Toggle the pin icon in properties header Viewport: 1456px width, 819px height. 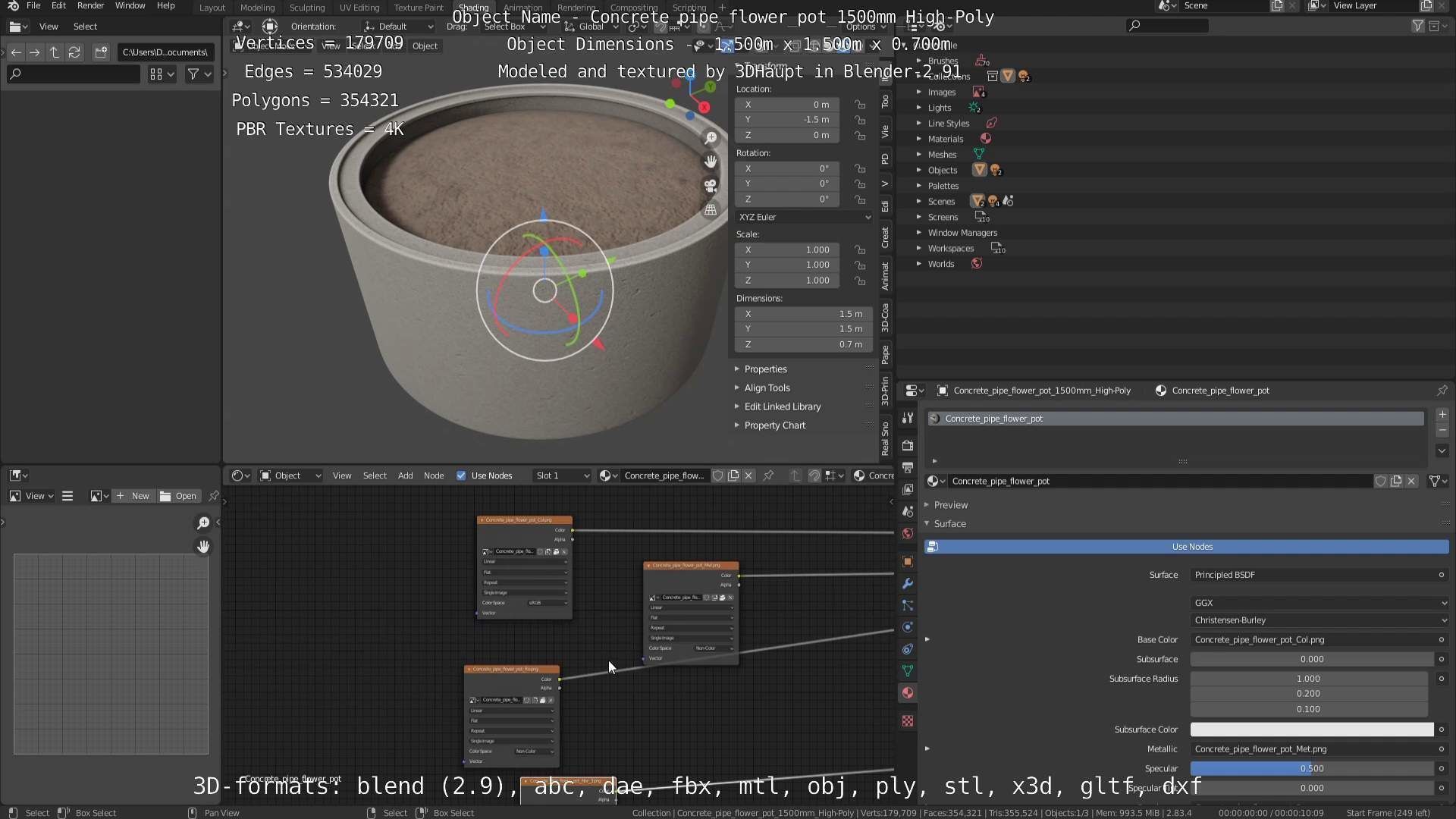(x=1442, y=391)
